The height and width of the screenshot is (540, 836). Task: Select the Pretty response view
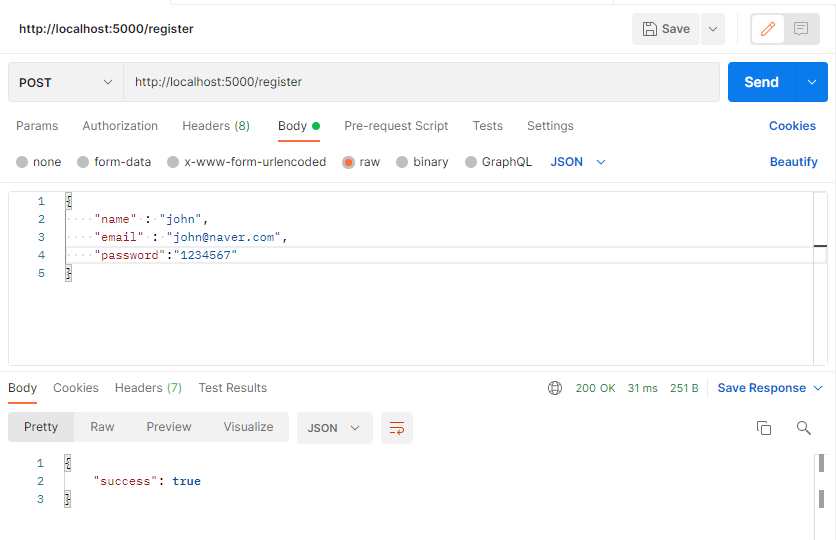pyautogui.click(x=41, y=427)
